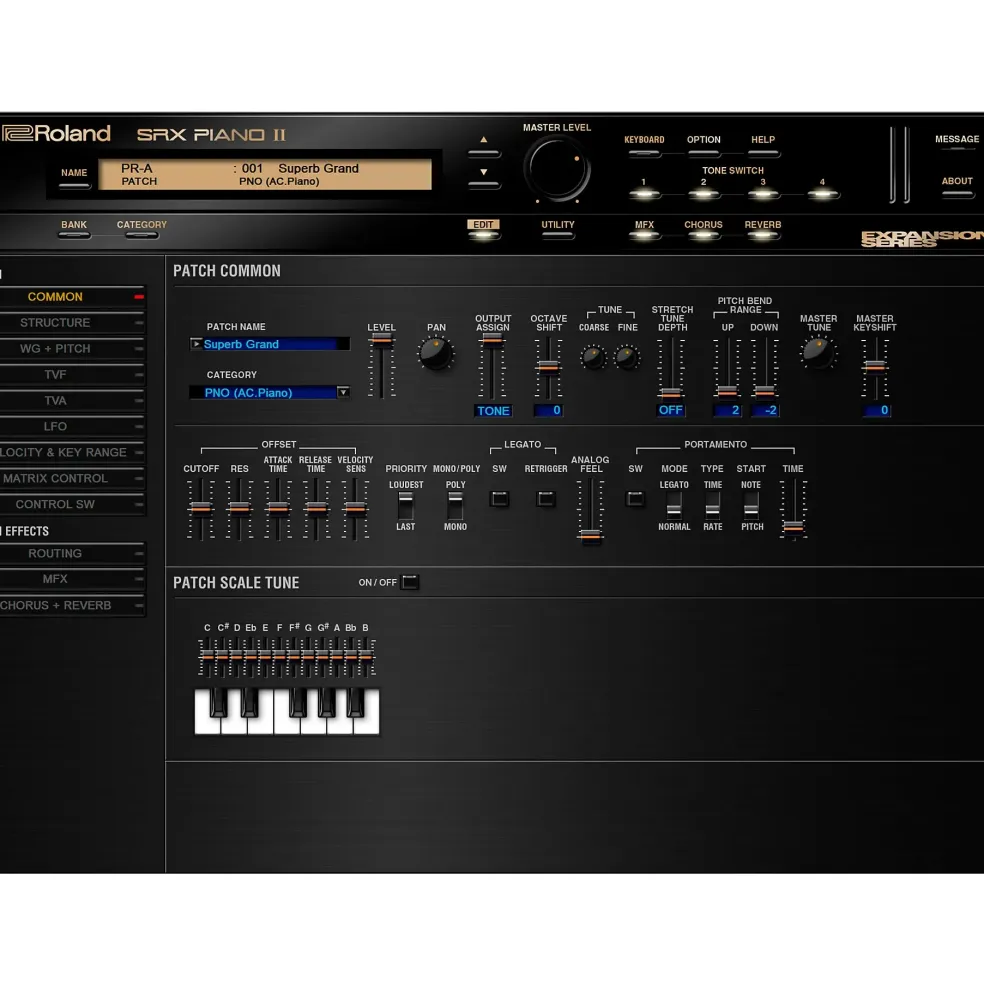This screenshot has height=985, width=984.
Task: Open the ROUTING effects section
Action: [x=72, y=553]
